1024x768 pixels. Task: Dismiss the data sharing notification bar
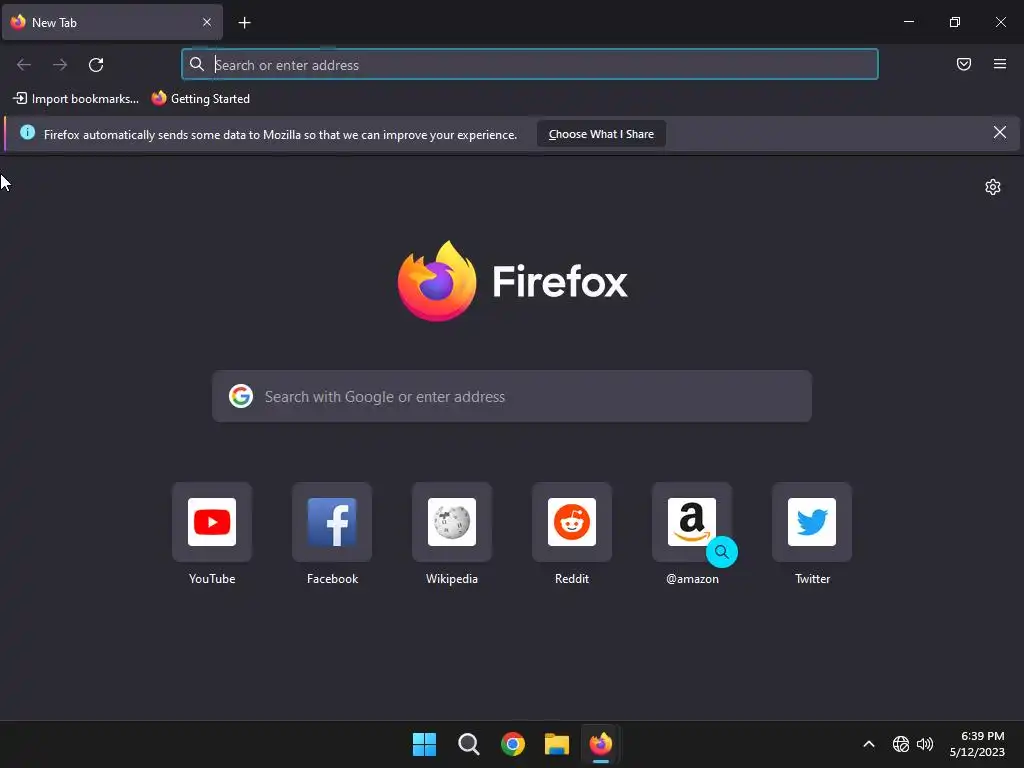pos(1000,133)
